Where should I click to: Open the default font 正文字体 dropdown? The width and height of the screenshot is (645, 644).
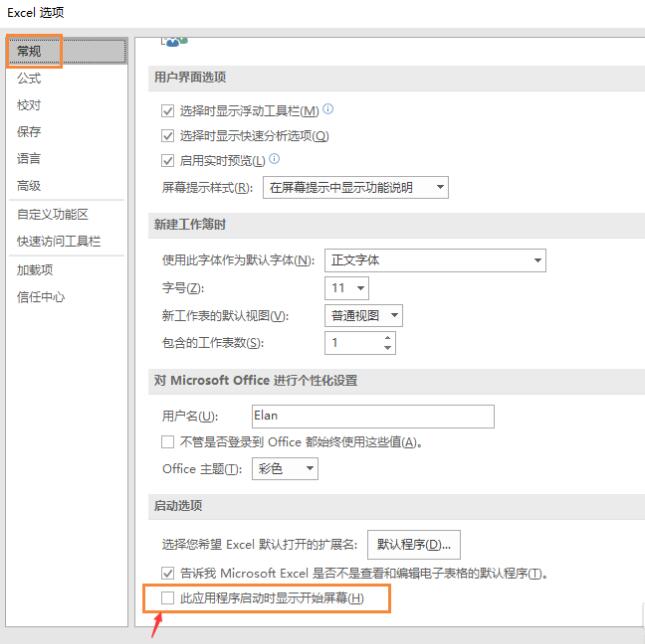[435, 260]
